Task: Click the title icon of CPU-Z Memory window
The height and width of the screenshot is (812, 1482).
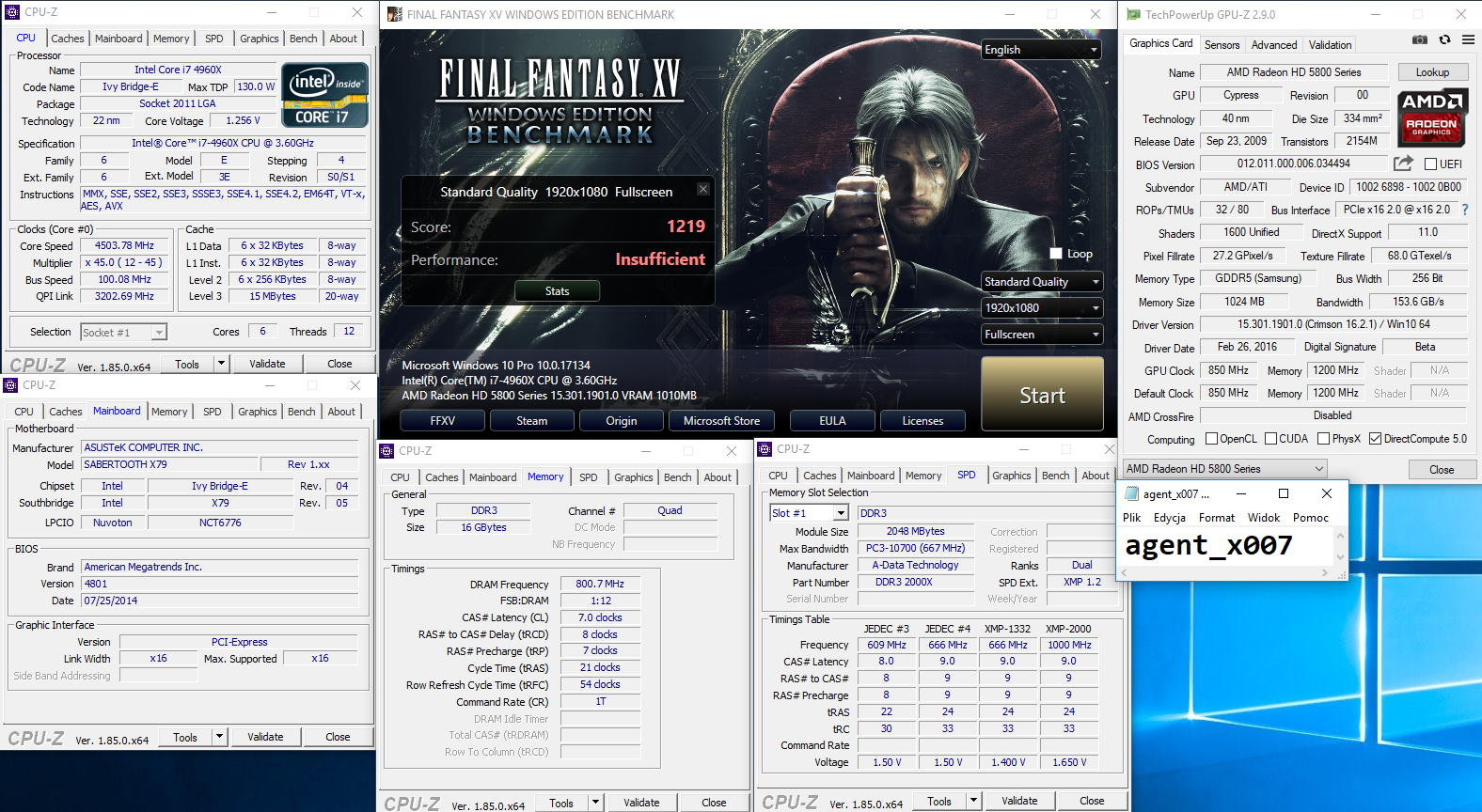Action: (386, 451)
